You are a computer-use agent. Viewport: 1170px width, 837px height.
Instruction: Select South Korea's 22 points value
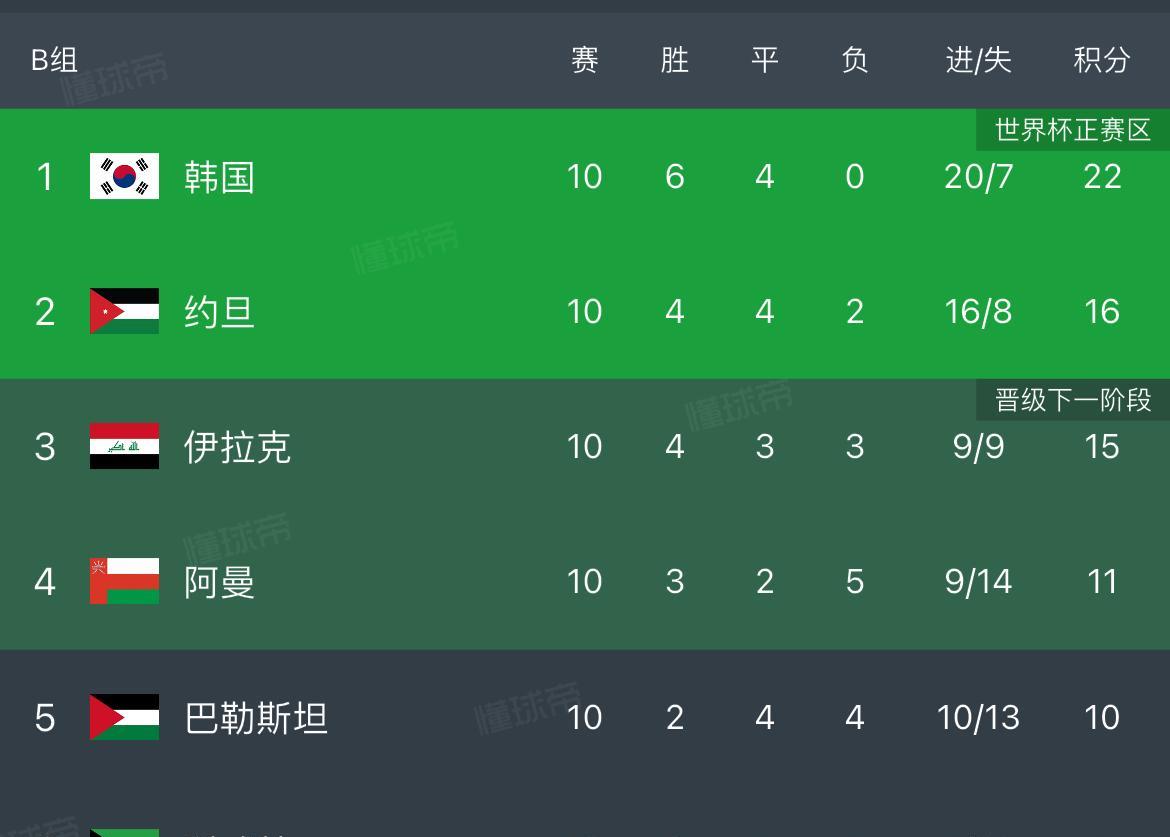tap(1102, 177)
